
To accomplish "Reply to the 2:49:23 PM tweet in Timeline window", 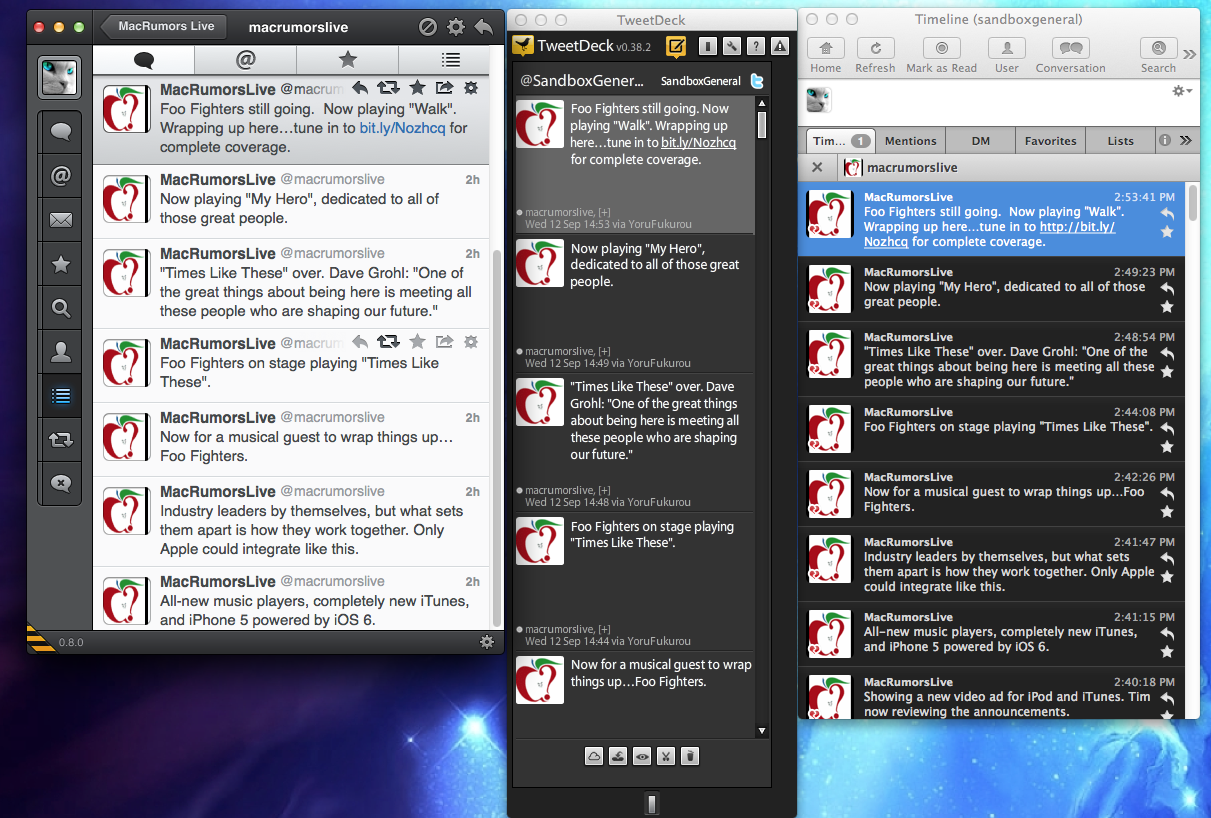I will (x=1167, y=288).
